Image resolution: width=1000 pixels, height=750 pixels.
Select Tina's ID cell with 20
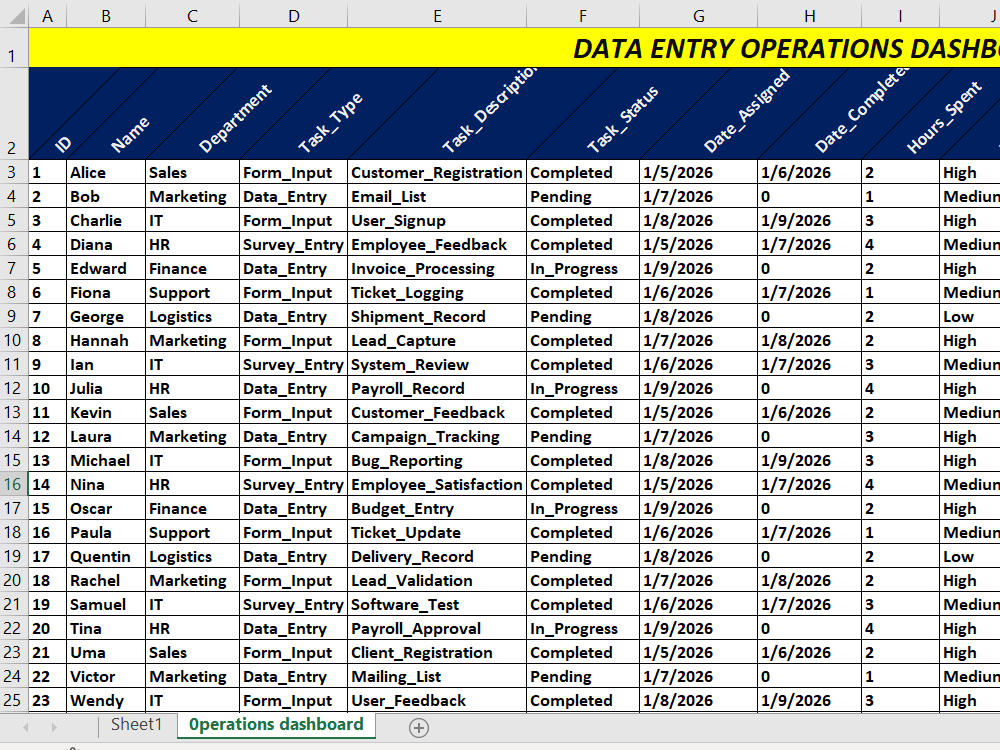(x=47, y=628)
